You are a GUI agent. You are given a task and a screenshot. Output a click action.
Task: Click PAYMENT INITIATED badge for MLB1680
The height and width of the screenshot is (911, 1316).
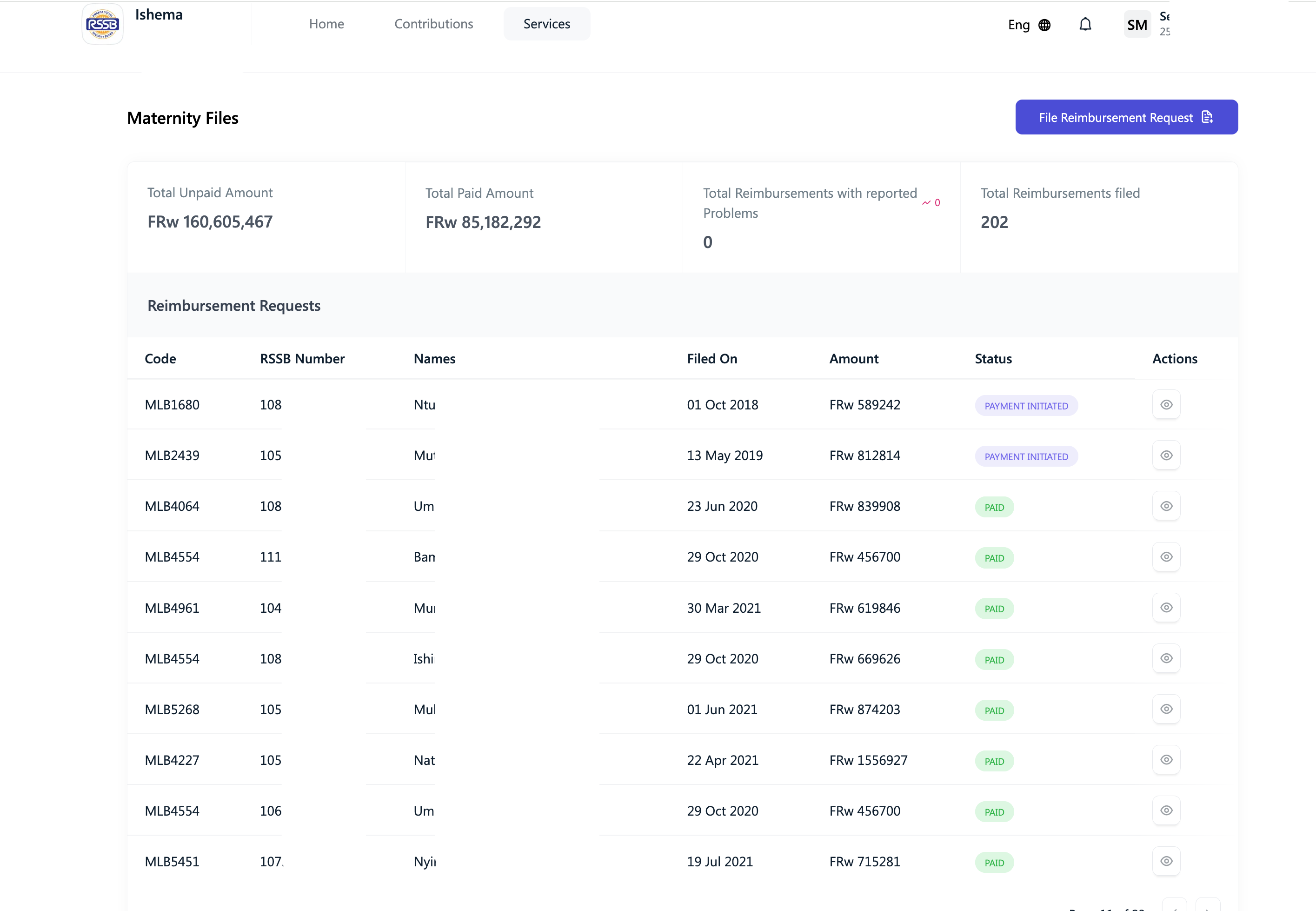1026,406
